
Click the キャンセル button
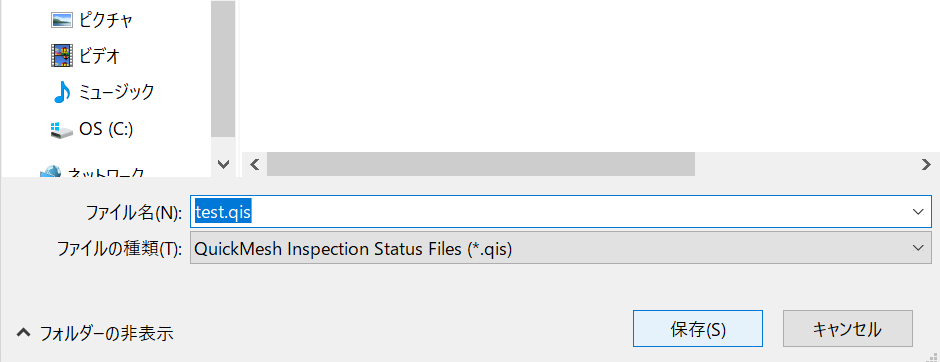click(x=848, y=328)
